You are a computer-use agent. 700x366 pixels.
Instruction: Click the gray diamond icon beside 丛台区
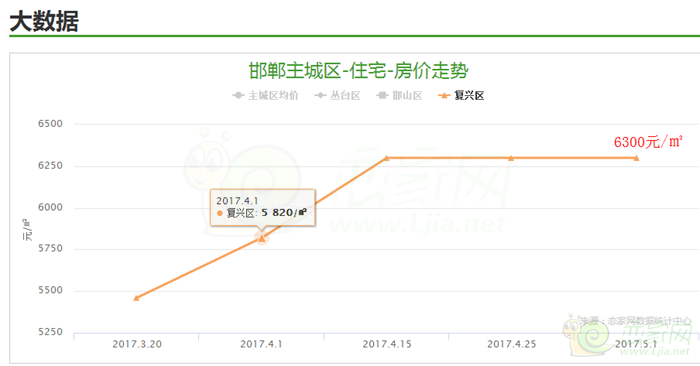(320, 96)
